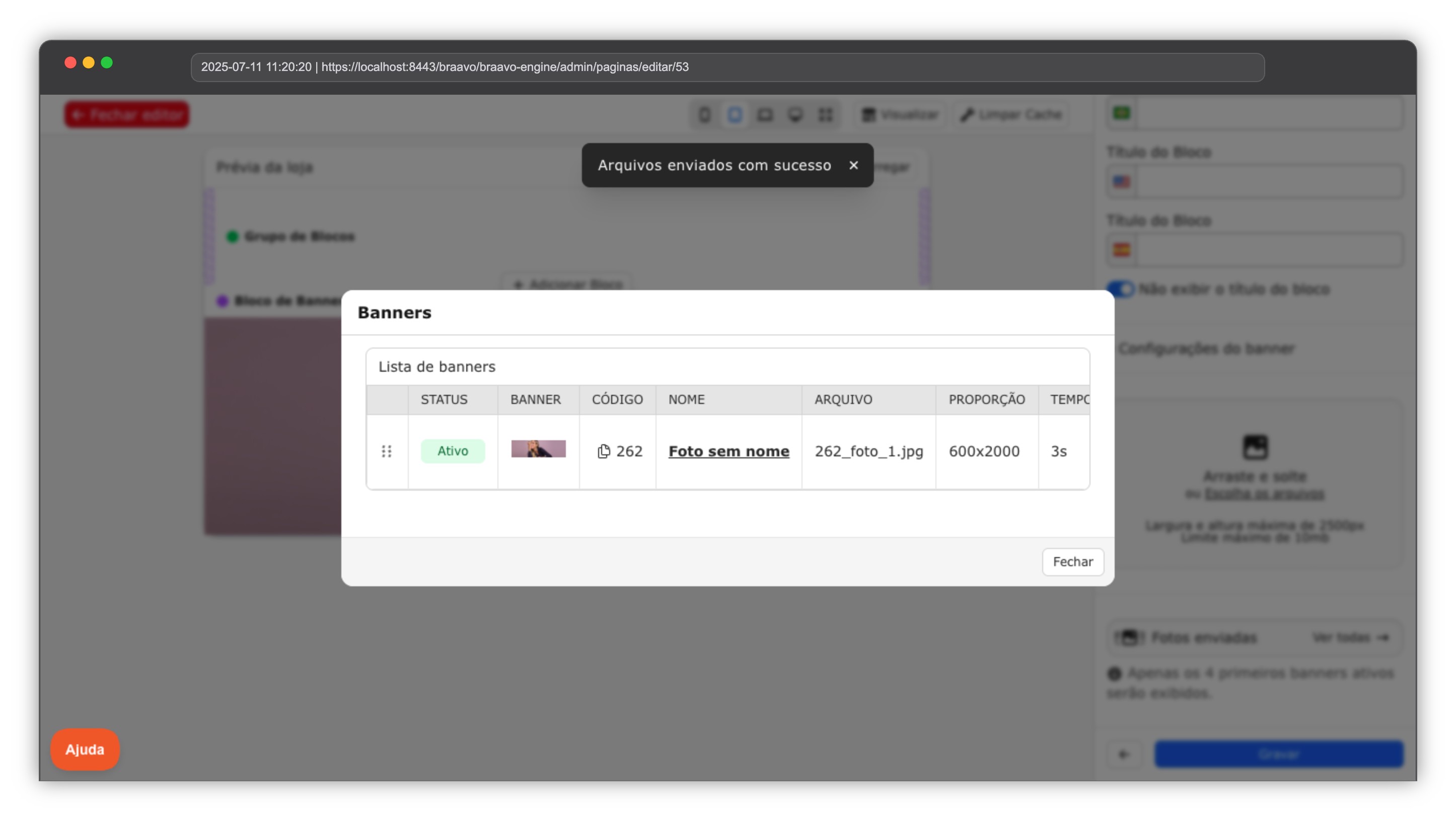This screenshot has height=821, width=1456.
Task: Open the Ajuda help button
Action: click(x=85, y=749)
